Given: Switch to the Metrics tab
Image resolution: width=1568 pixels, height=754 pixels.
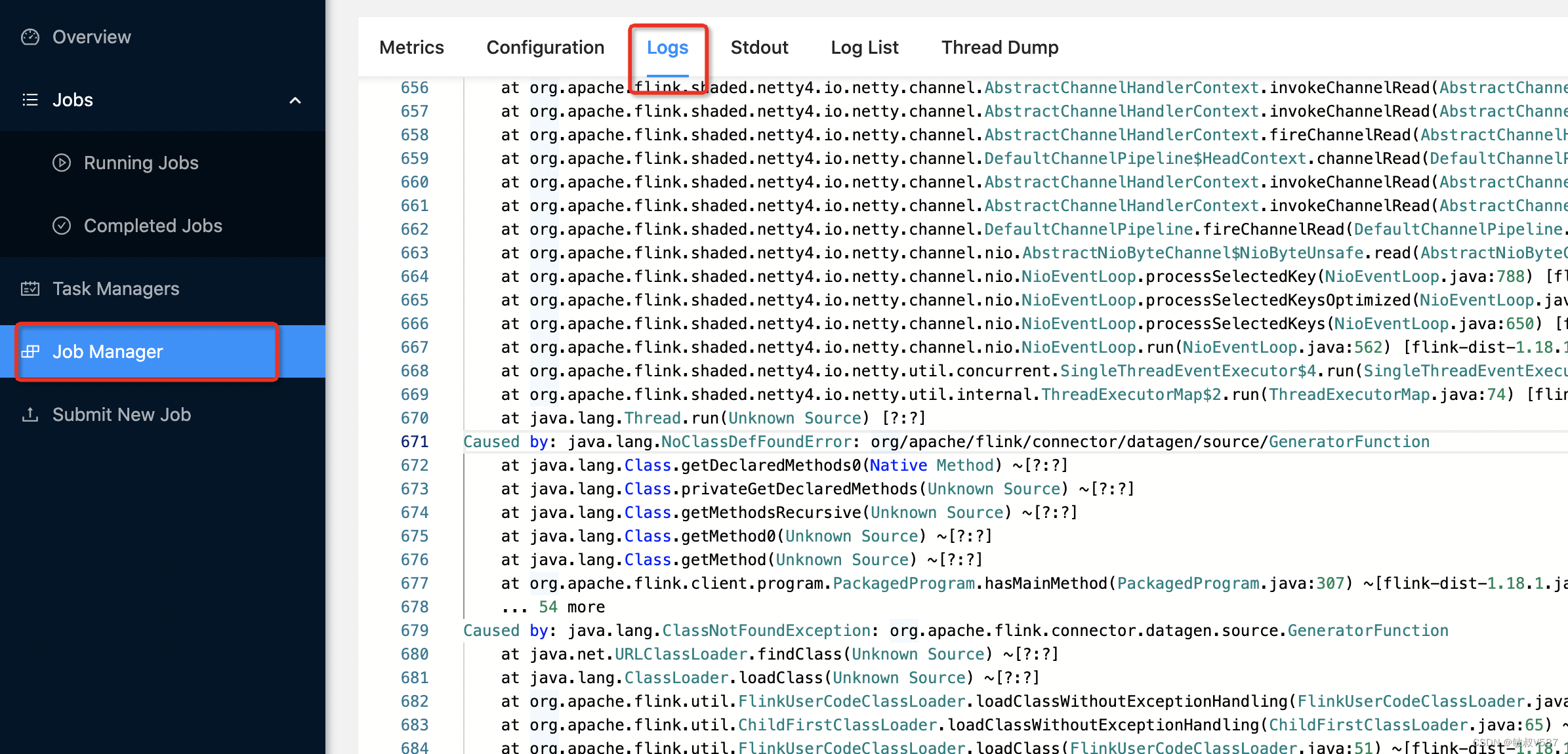Looking at the screenshot, I should (x=411, y=47).
